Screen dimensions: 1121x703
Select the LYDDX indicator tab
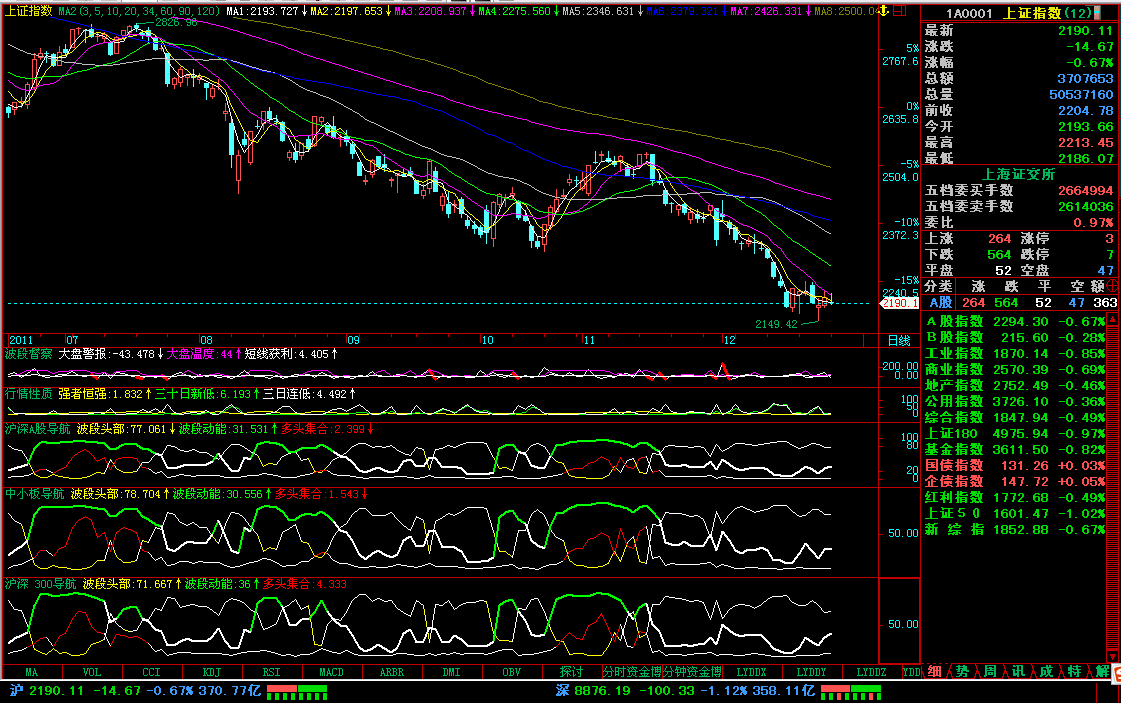point(751,672)
